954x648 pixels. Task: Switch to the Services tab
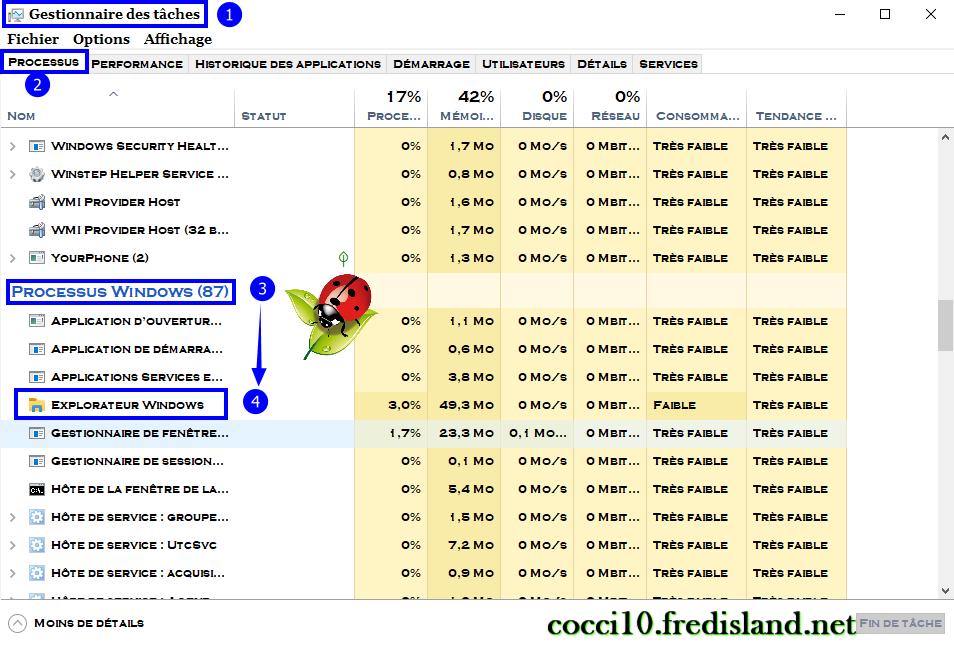[668, 64]
